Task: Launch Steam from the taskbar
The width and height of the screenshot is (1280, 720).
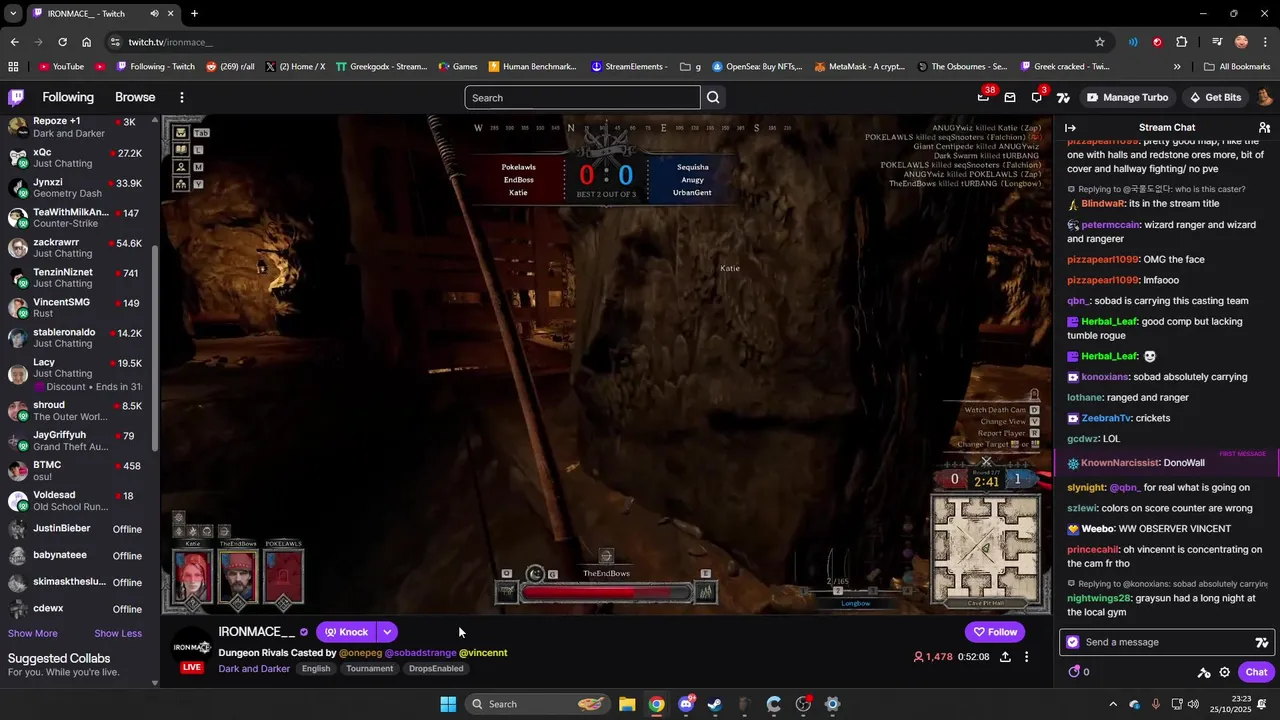Action: click(715, 704)
